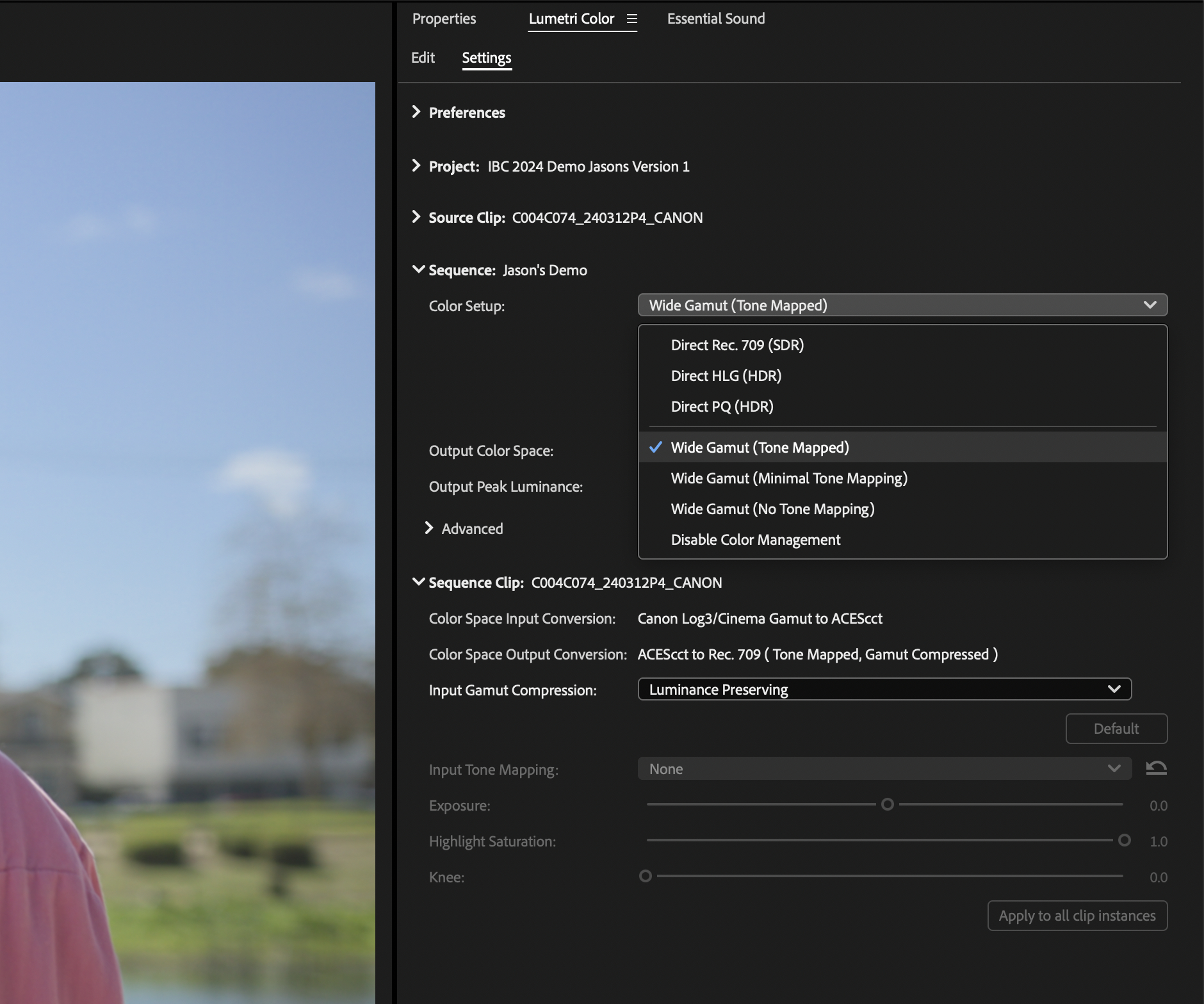Choose Direct HLG (HDR) option
The height and width of the screenshot is (1004, 1204).
pos(902,376)
